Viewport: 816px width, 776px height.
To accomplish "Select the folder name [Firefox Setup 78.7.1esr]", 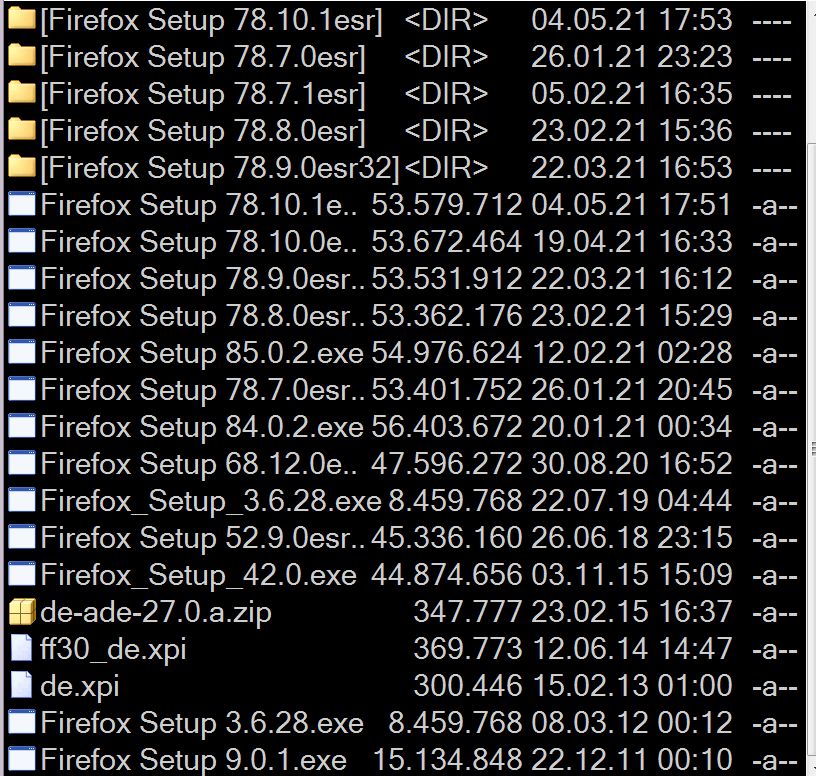I will (x=203, y=95).
